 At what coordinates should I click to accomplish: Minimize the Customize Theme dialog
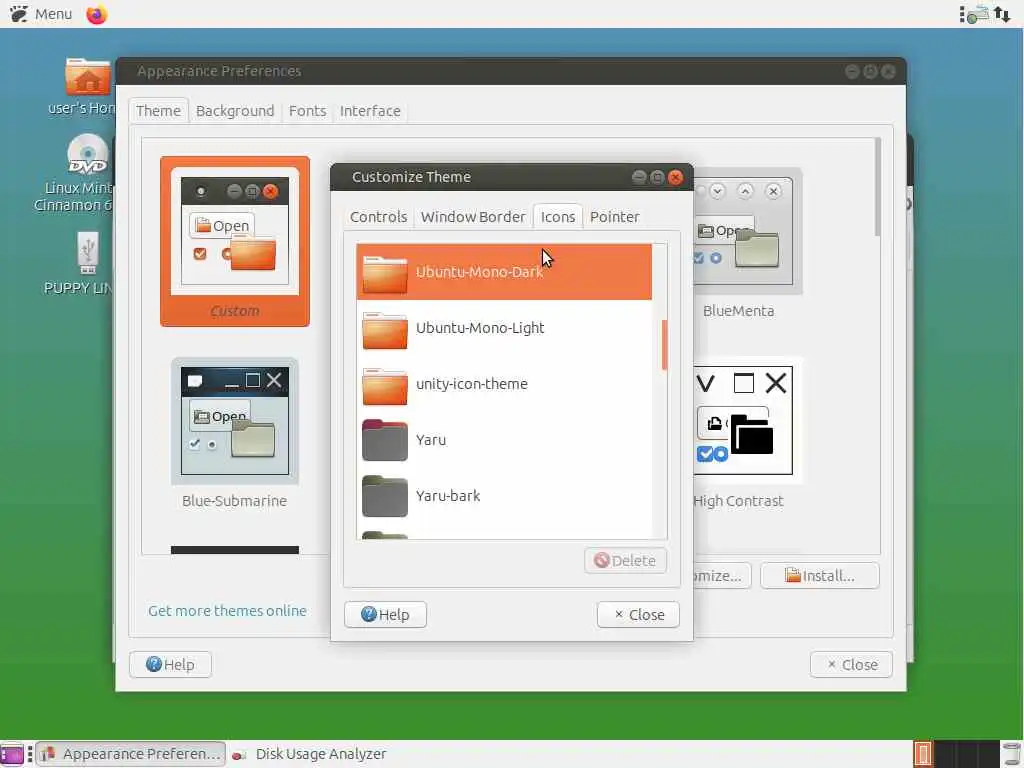click(639, 177)
